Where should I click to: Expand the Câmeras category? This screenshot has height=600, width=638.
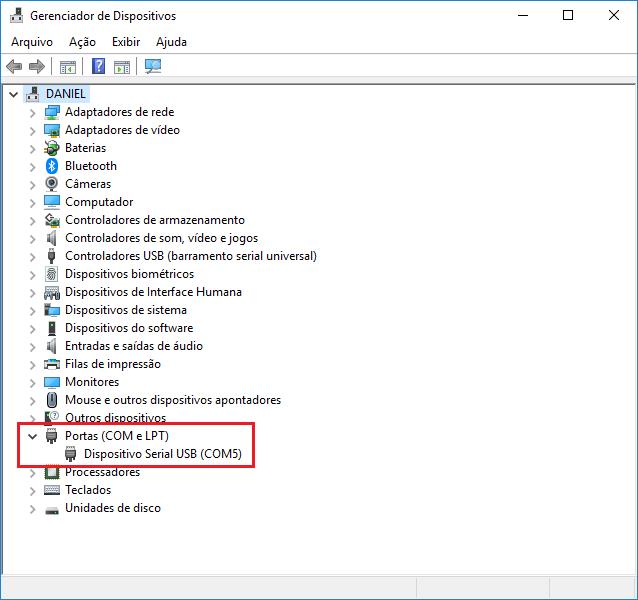[x=33, y=185]
